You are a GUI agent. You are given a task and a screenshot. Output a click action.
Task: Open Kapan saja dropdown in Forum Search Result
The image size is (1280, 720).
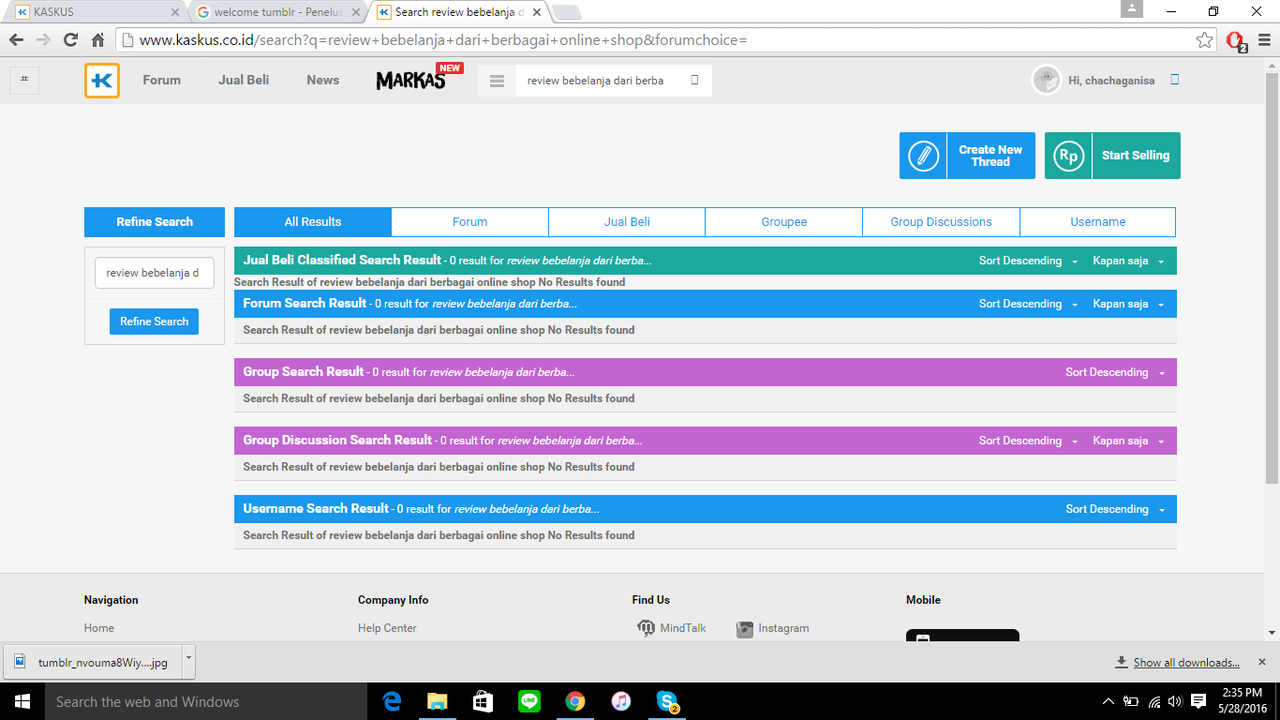[x=1129, y=304]
